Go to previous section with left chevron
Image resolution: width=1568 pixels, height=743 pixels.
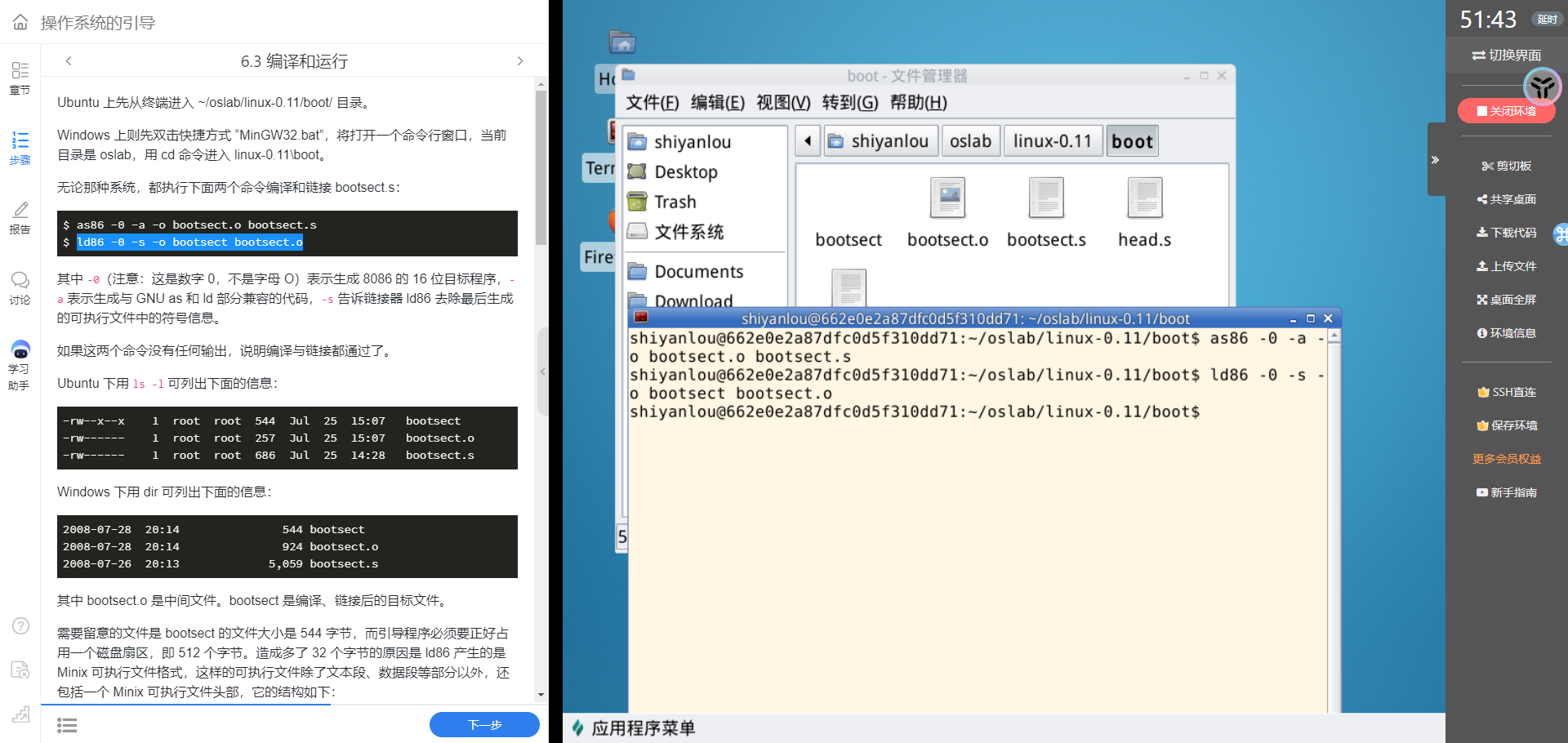coord(69,61)
